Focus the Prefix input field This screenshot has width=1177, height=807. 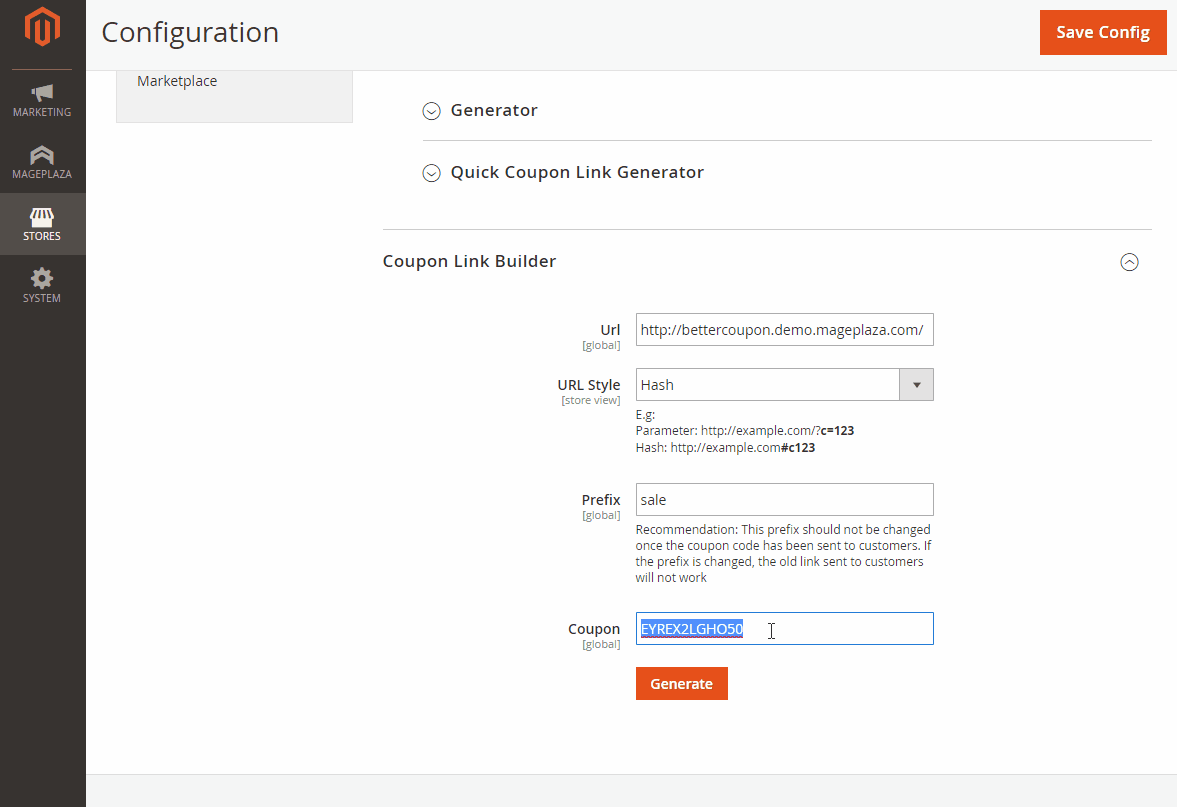pos(784,499)
